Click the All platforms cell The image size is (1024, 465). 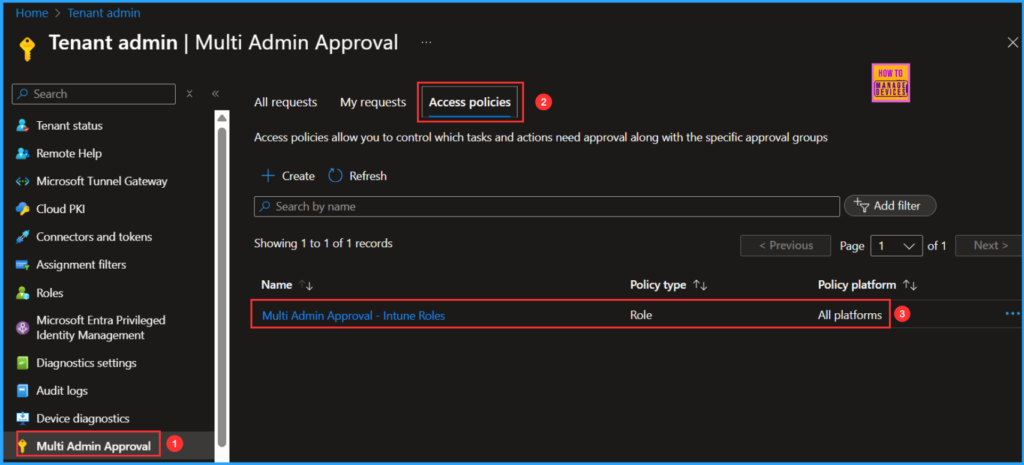point(850,315)
